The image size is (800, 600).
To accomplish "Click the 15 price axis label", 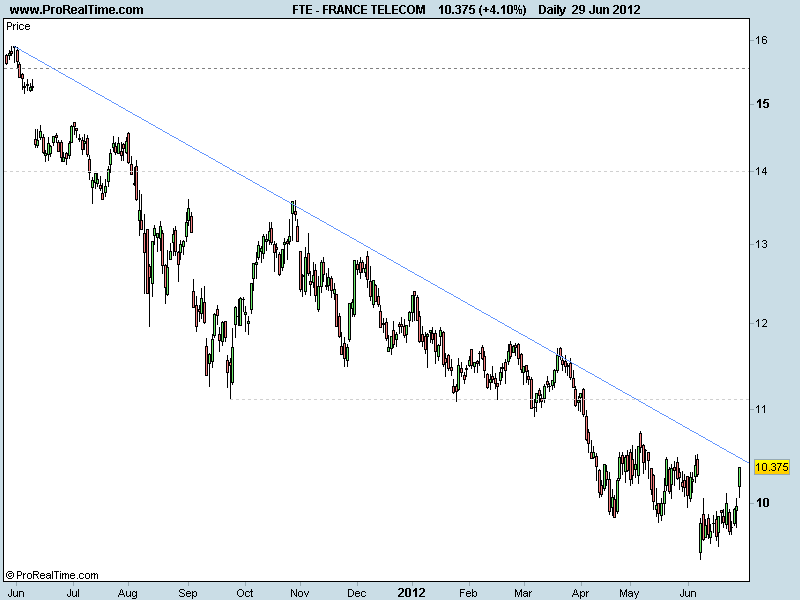I will (762, 104).
